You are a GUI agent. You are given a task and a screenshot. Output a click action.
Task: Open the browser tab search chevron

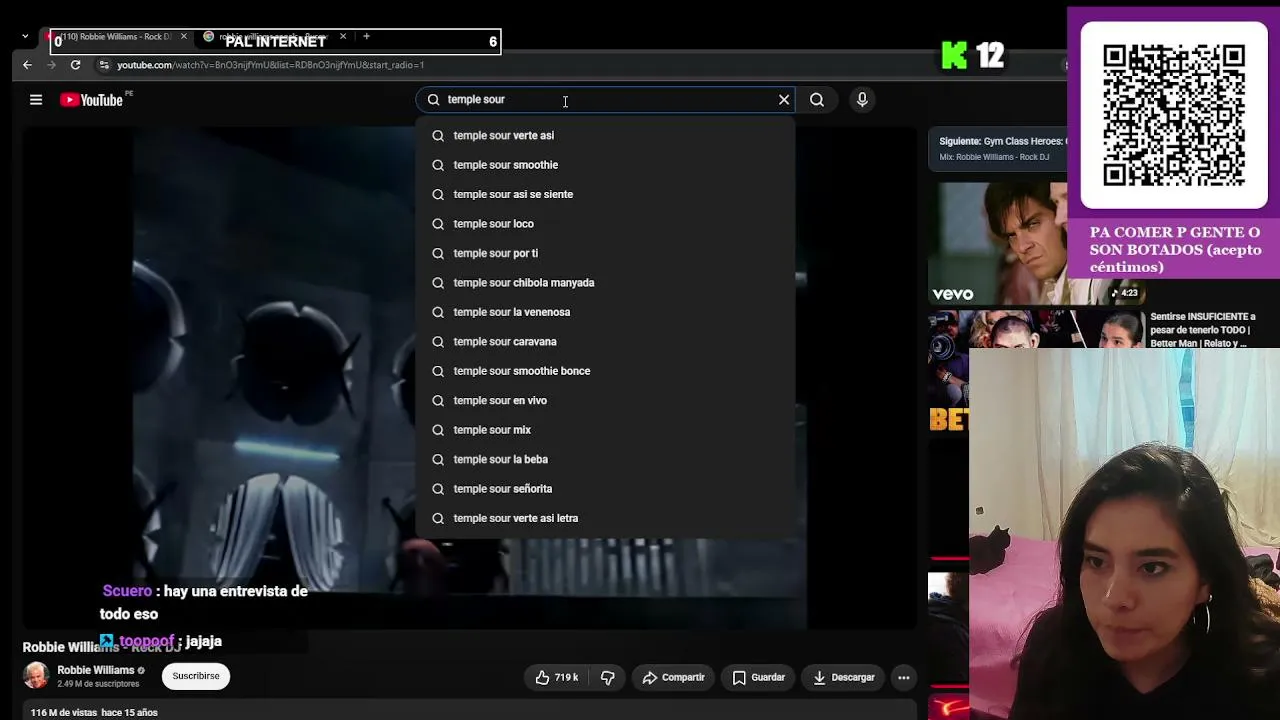[x=25, y=37]
